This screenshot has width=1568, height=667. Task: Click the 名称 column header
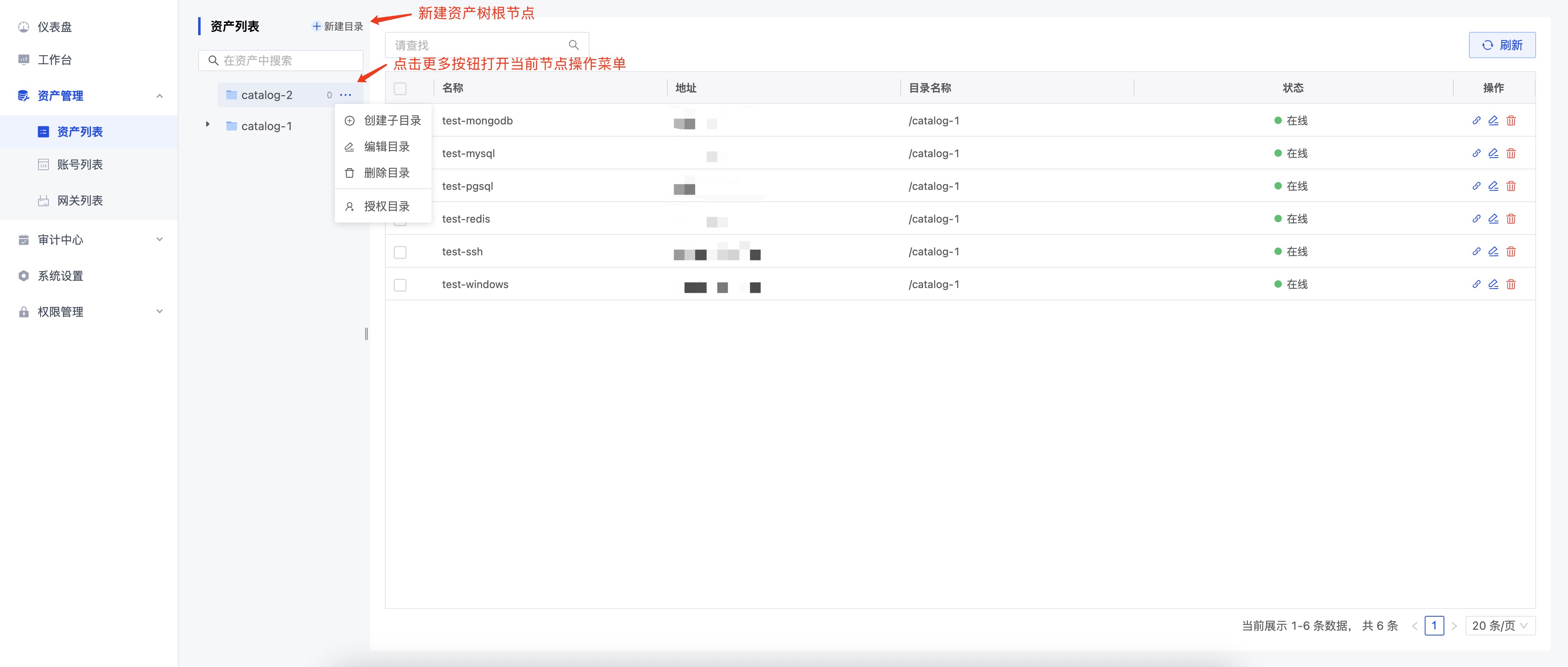point(452,88)
